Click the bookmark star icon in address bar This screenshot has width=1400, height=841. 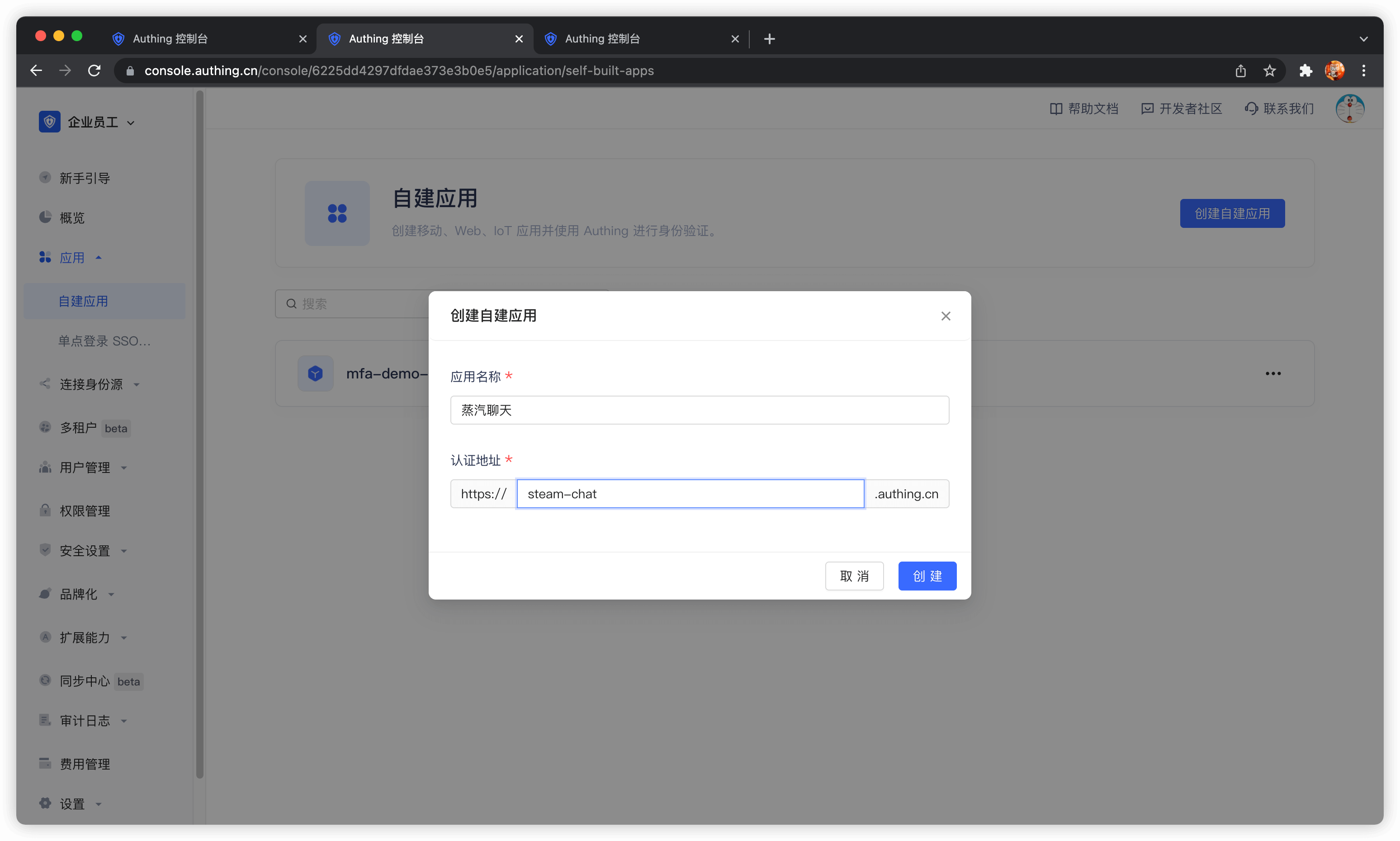coord(1269,70)
